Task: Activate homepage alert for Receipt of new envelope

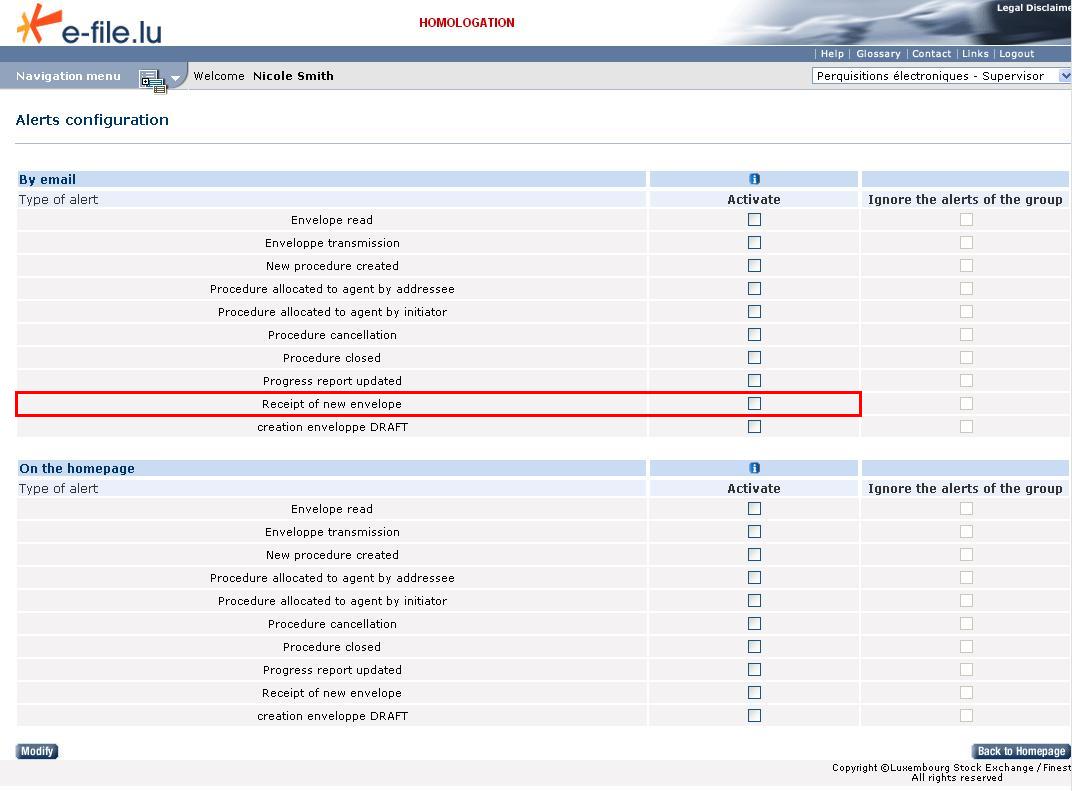Action: coord(754,693)
